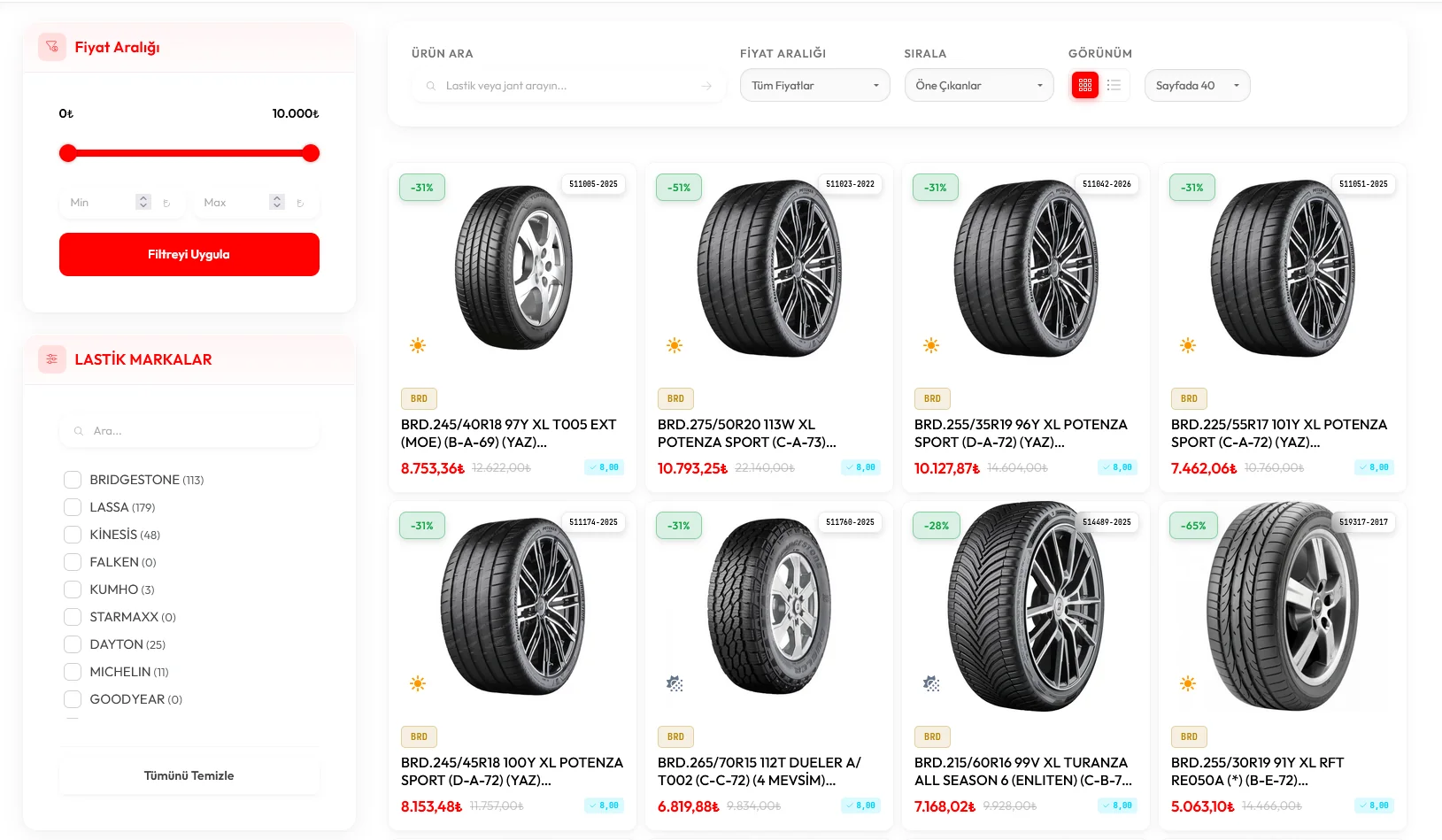This screenshot has height=840, width=1442.
Task: Tick the MICHELIN brand checkbox
Action: coord(73,672)
